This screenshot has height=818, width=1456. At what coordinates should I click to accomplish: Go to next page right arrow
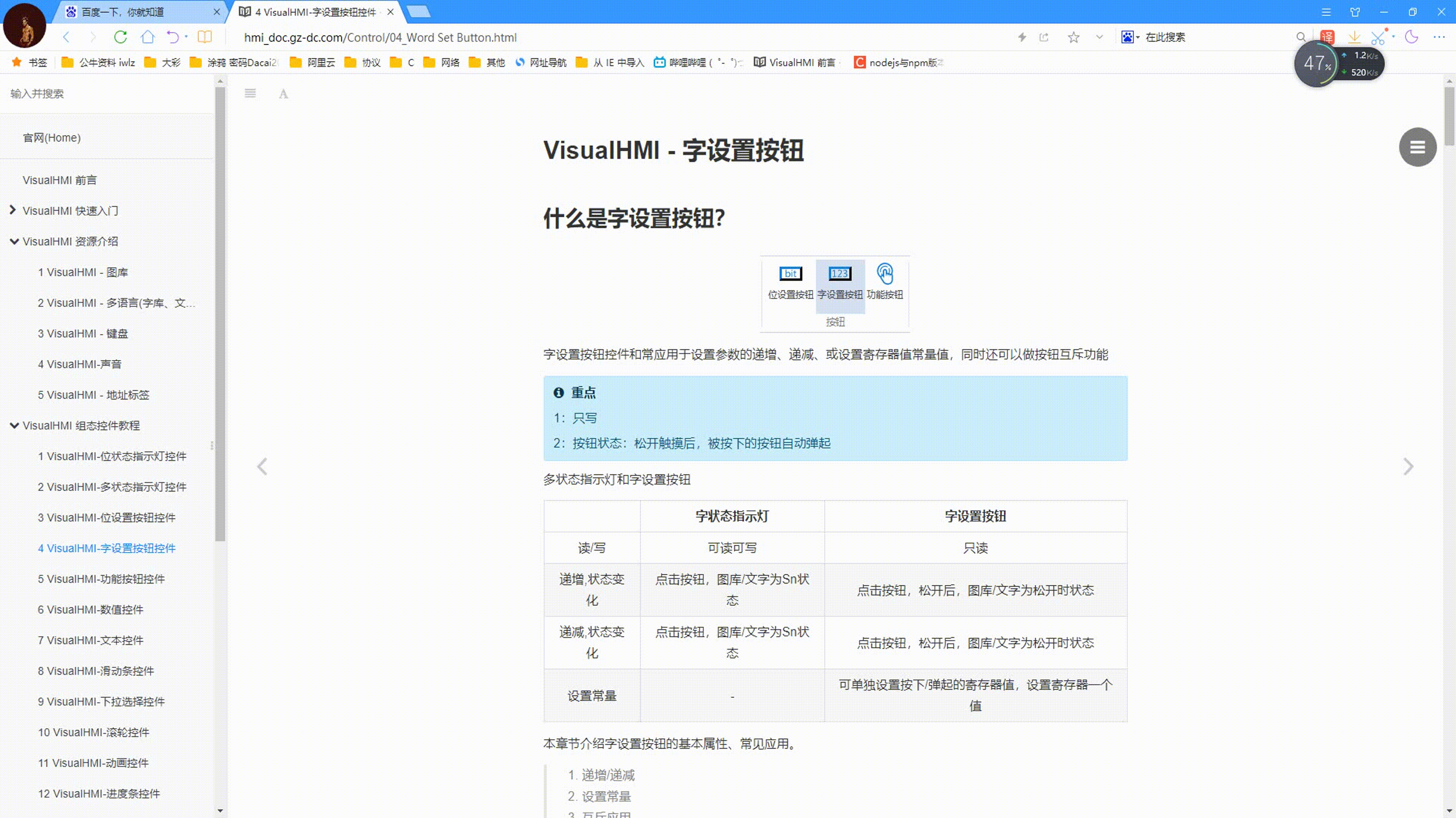click(1408, 466)
